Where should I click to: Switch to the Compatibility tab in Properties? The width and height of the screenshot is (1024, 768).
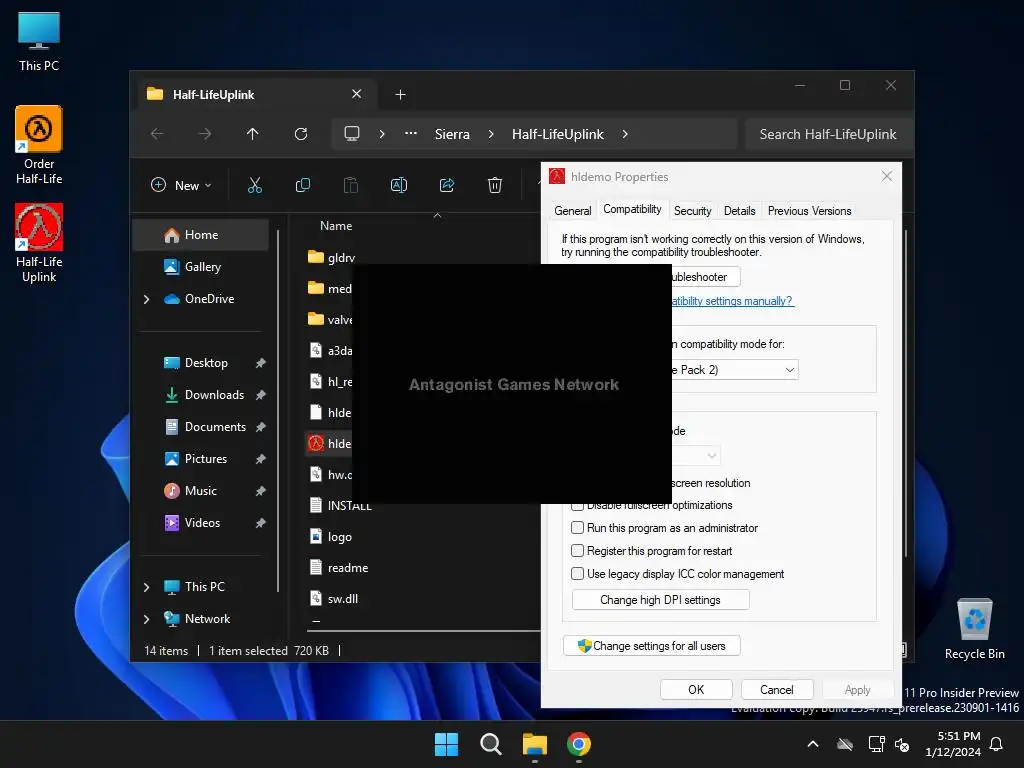(632, 209)
